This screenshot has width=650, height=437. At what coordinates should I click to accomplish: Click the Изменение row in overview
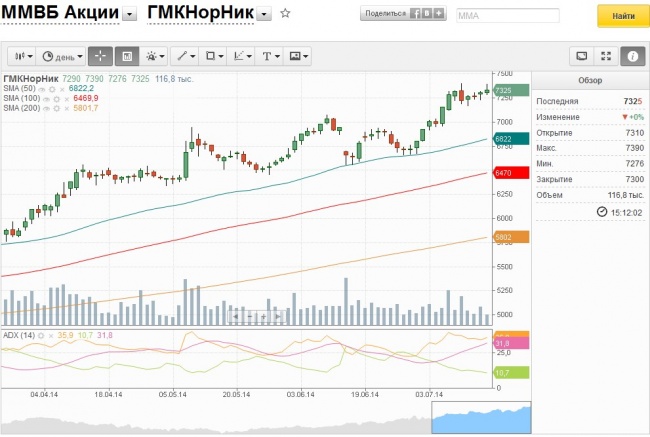coord(590,117)
